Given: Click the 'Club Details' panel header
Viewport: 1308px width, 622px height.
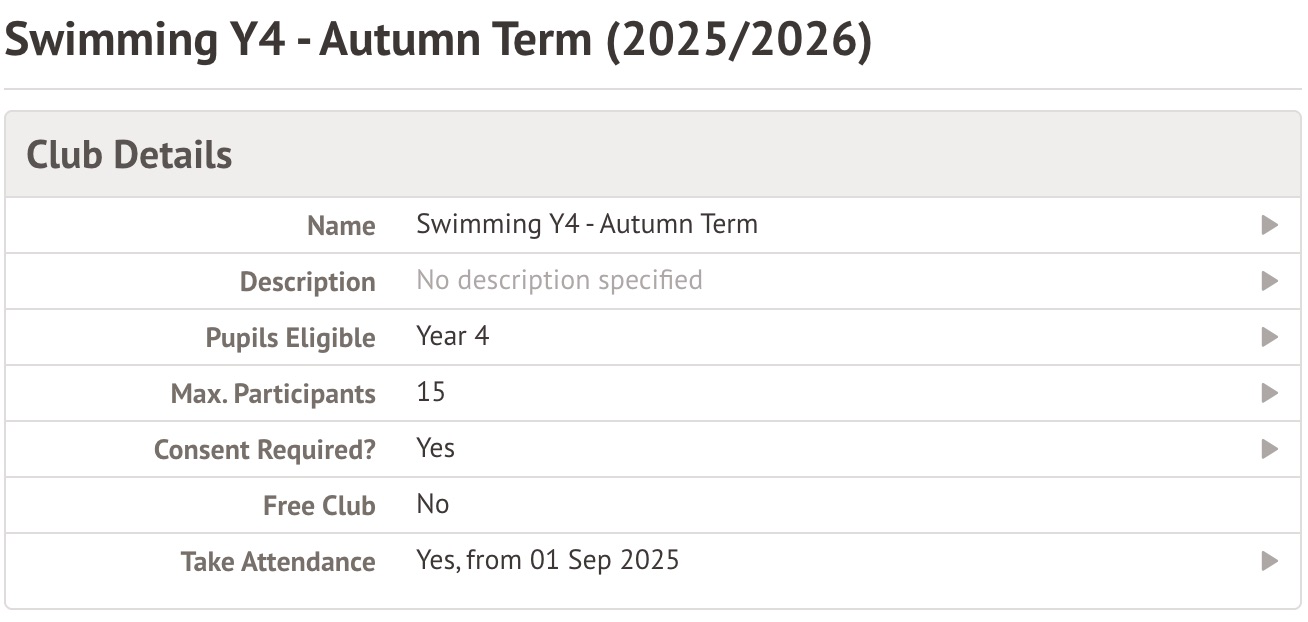Looking at the screenshot, I should [x=129, y=155].
